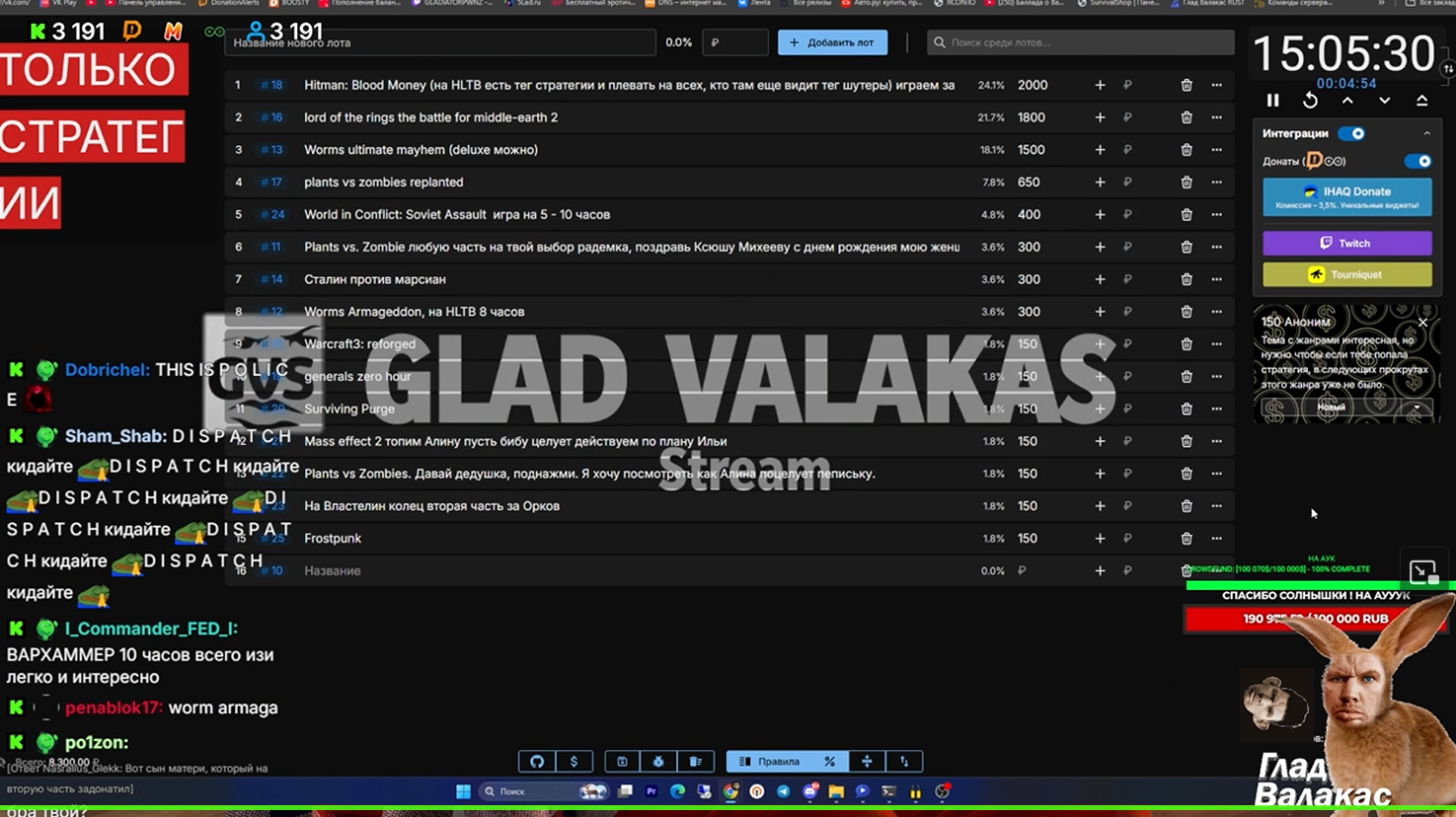Click the swap arrows icon beside the timer
The height and width of the screenshot is (817, 1456).
pyautogui.click(x=1448, y=69)
